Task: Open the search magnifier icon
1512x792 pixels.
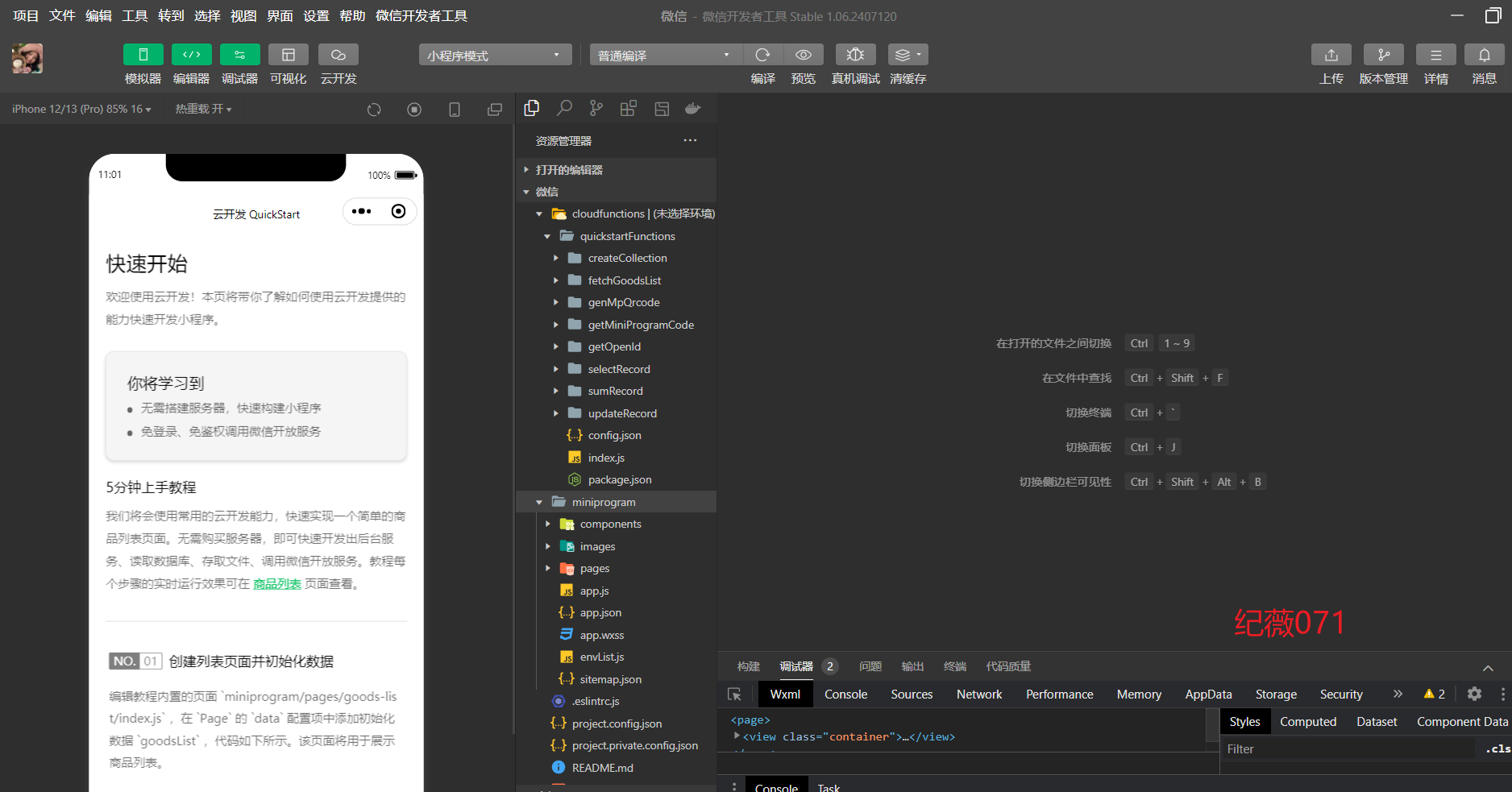Action: (564, 108)
